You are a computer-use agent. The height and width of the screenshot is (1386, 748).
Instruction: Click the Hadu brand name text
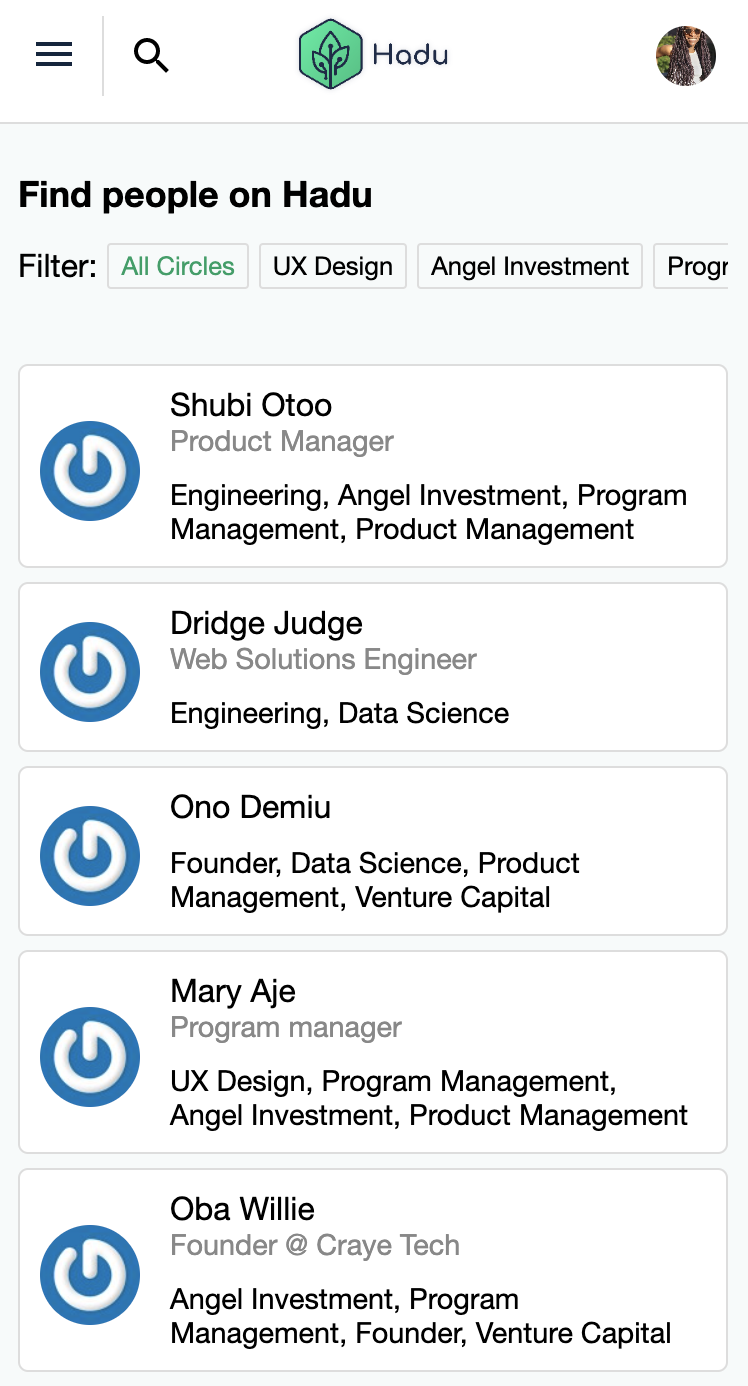(x=410, y=54)
